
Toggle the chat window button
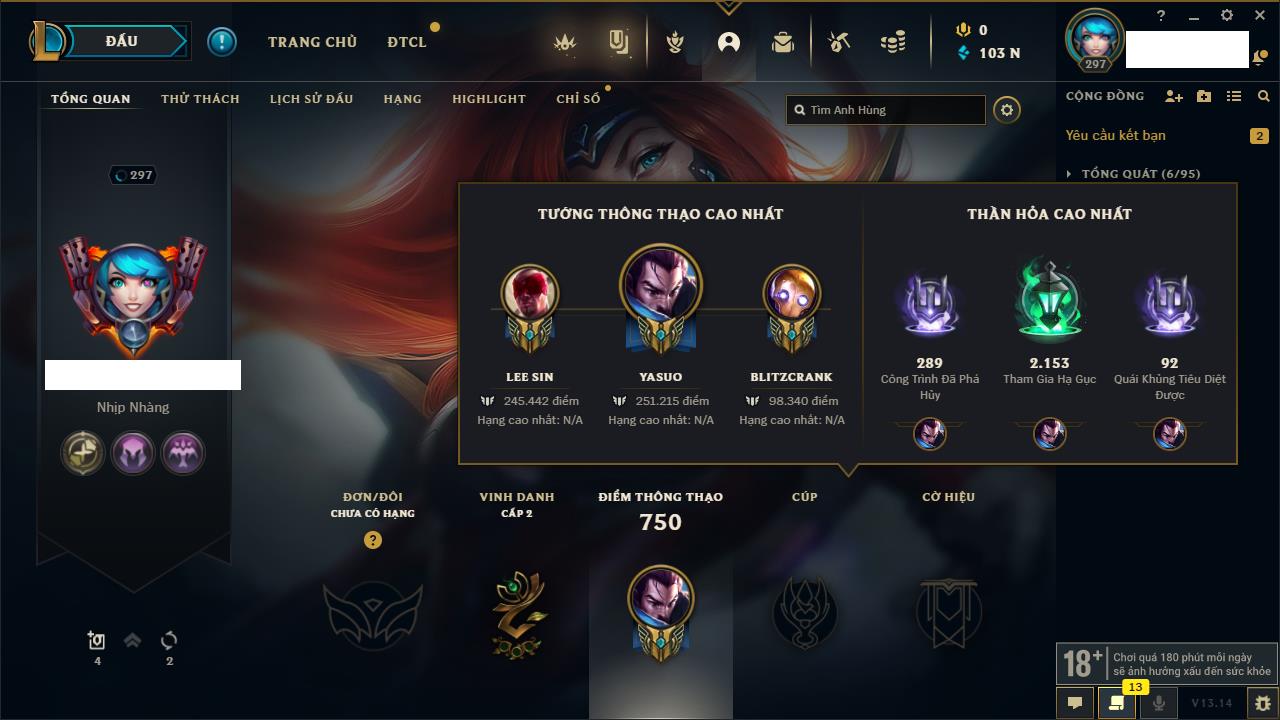pos(1075,703)
